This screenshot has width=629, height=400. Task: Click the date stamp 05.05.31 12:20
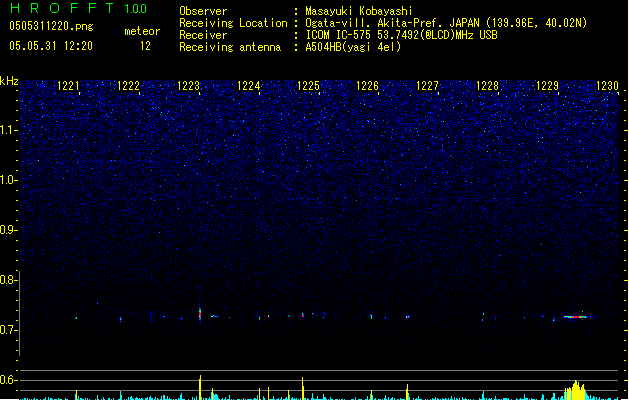coord(51,46)
